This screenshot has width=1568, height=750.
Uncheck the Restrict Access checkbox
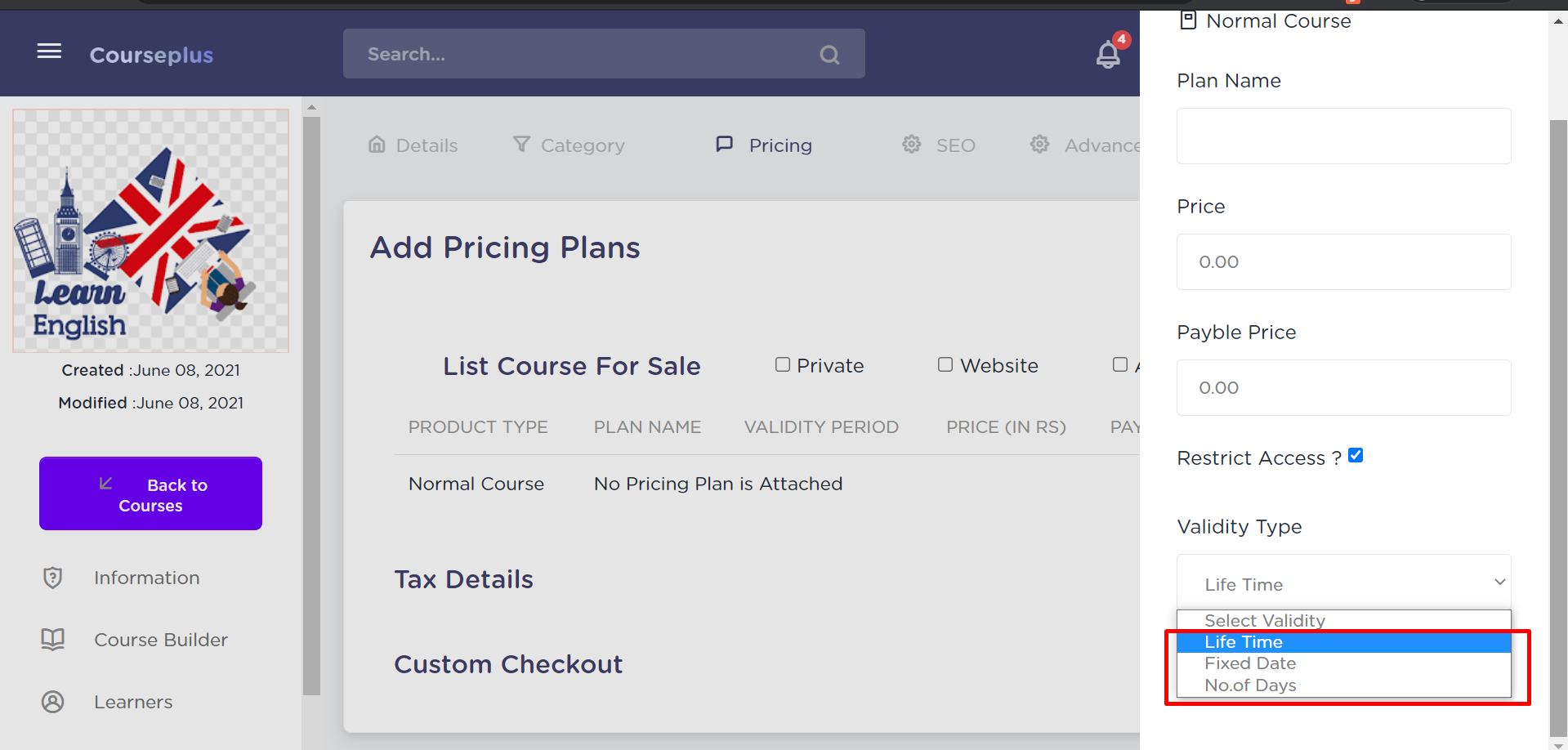coord(1356,455)
